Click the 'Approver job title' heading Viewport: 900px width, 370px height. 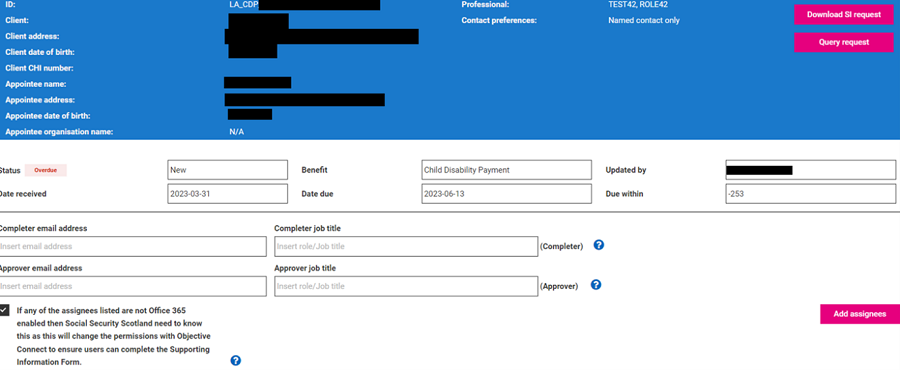coord(305,268)
